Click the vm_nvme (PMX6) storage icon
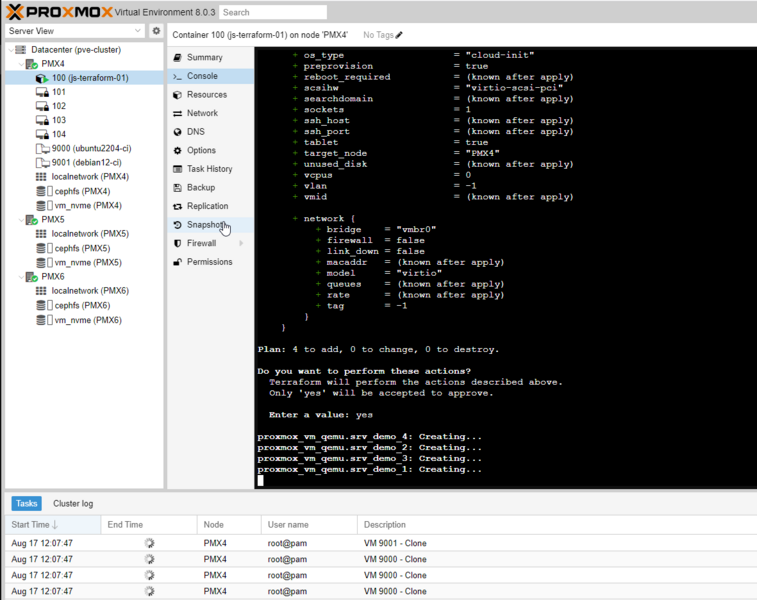This screenshot has width=757, height=600. [x=44, y=320]
